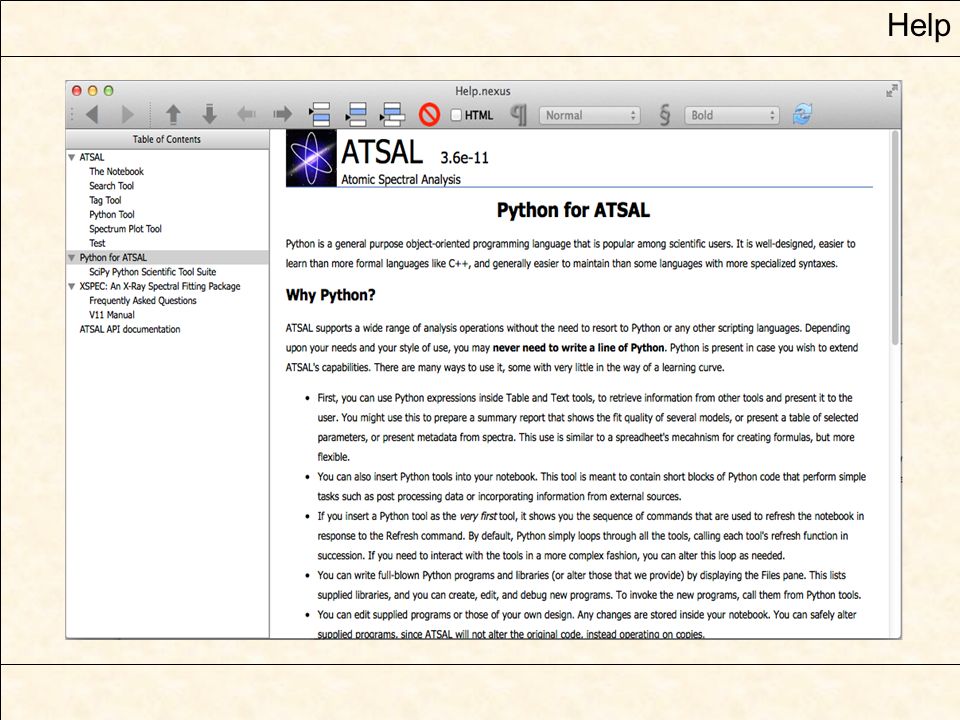Click the content pane vertical scrollbar
The height and width of the screenshot is (720, 960).
click(x=895, y=239)
